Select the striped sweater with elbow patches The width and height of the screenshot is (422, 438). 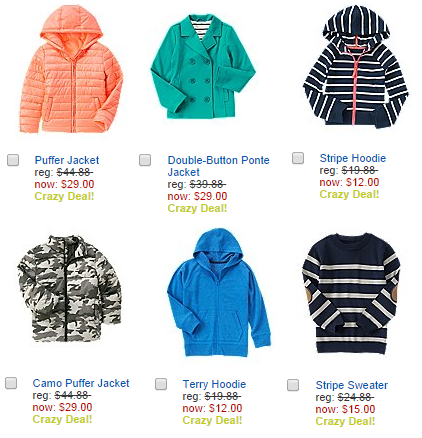(351, 293)
